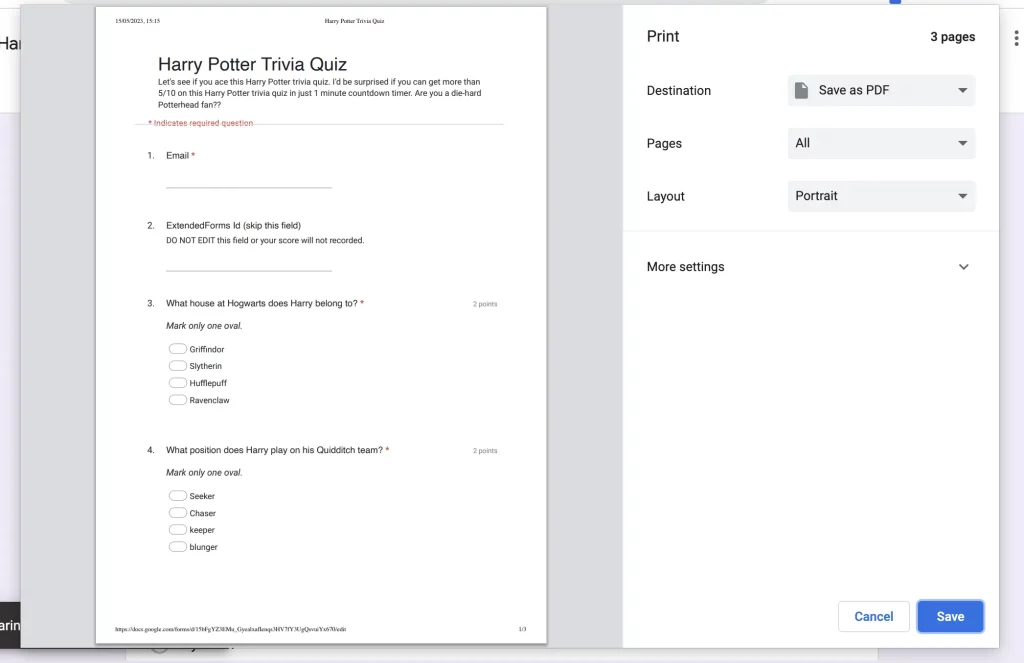
Task: Select the blunger oval
Action: (177, 547)
